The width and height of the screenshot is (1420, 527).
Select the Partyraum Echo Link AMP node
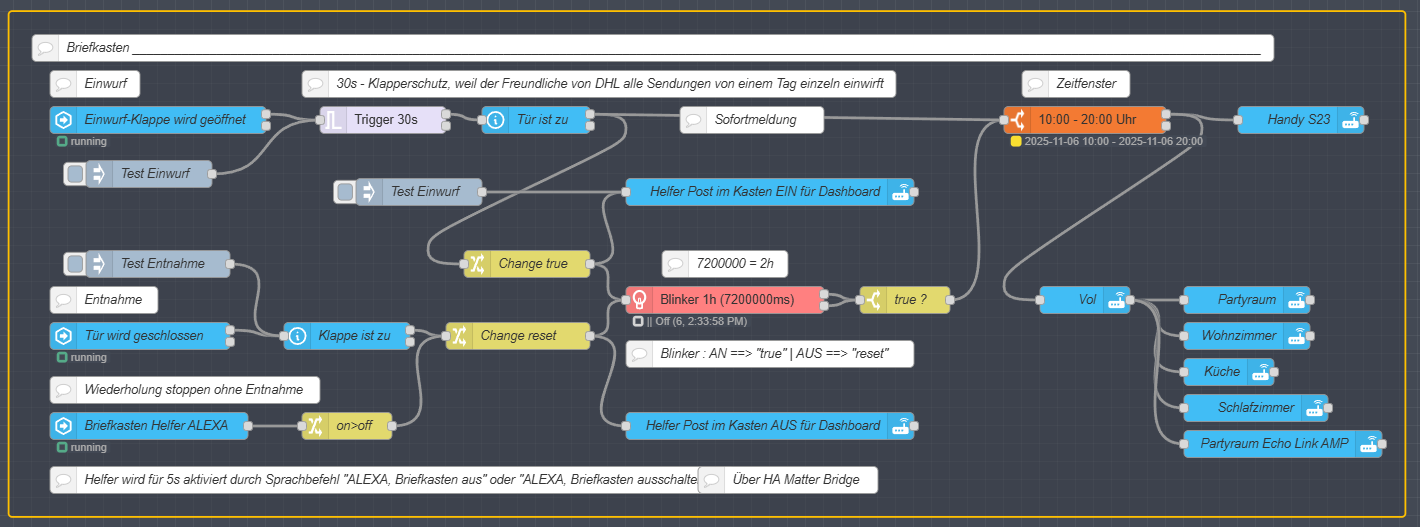[x=1273, y=444]
